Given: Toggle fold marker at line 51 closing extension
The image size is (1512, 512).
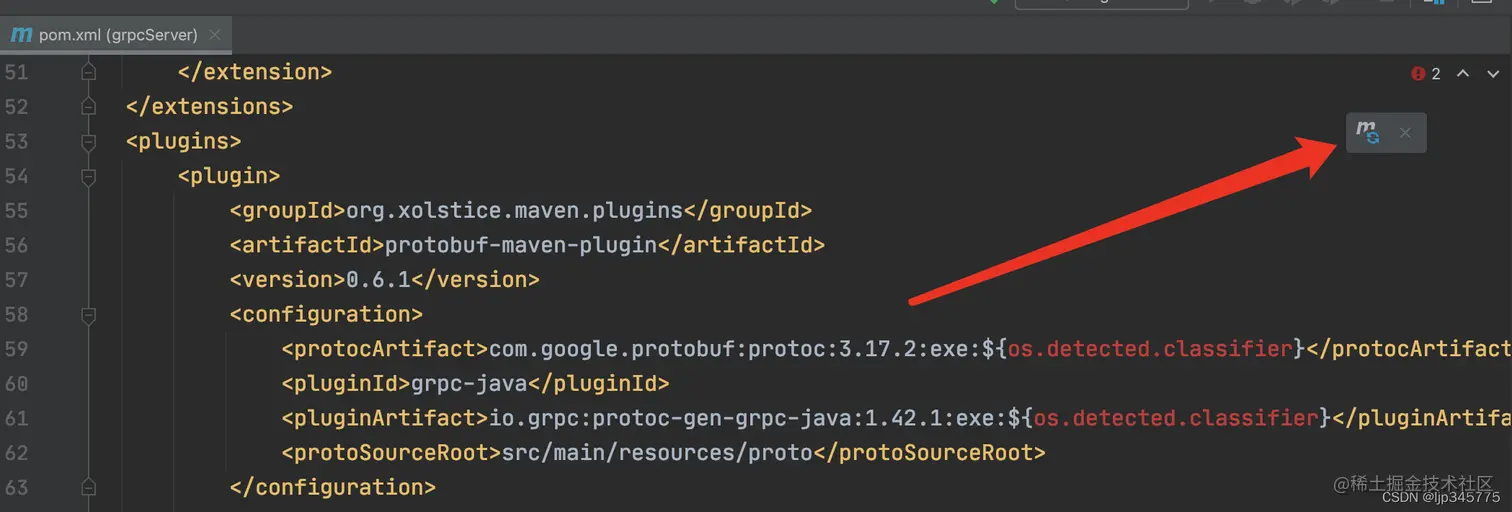Looking at the screenshot, I should coord(88,72).
